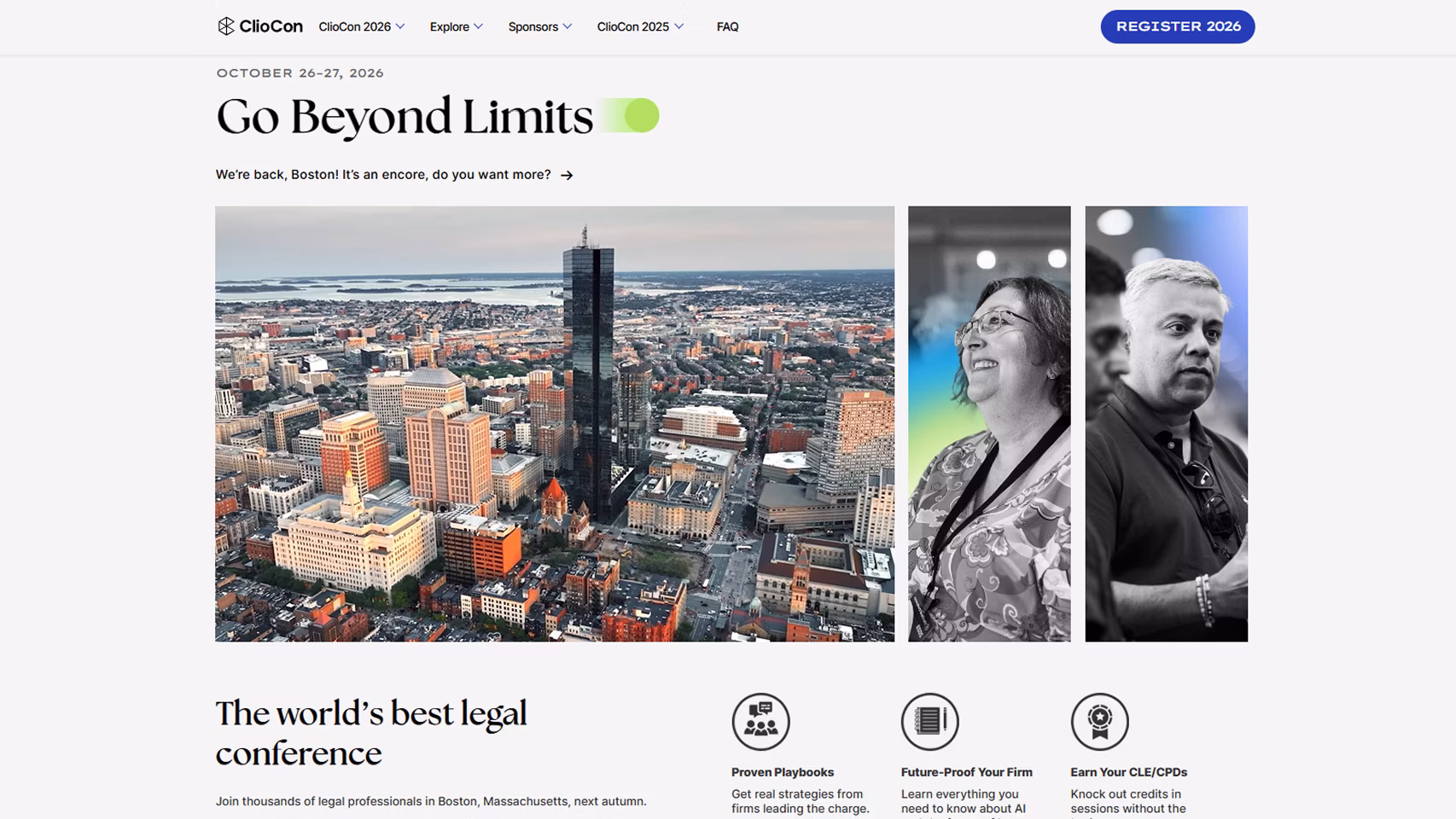Expand the ClioCon 2025 chevron

pyautogui.click(x=679, y=26)
